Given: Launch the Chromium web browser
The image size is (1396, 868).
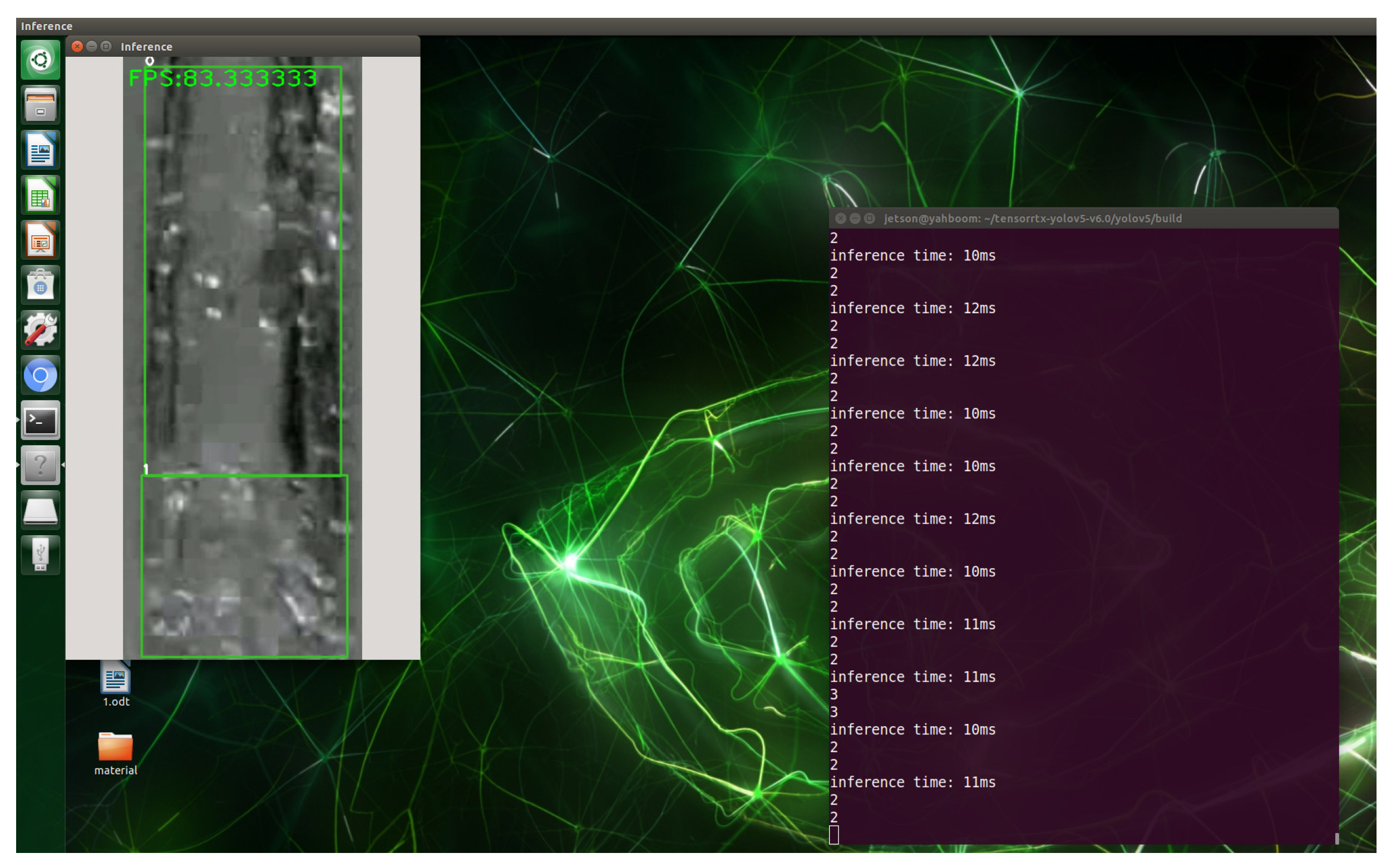Looking at the screenshot, I should (x=40, y=375).
